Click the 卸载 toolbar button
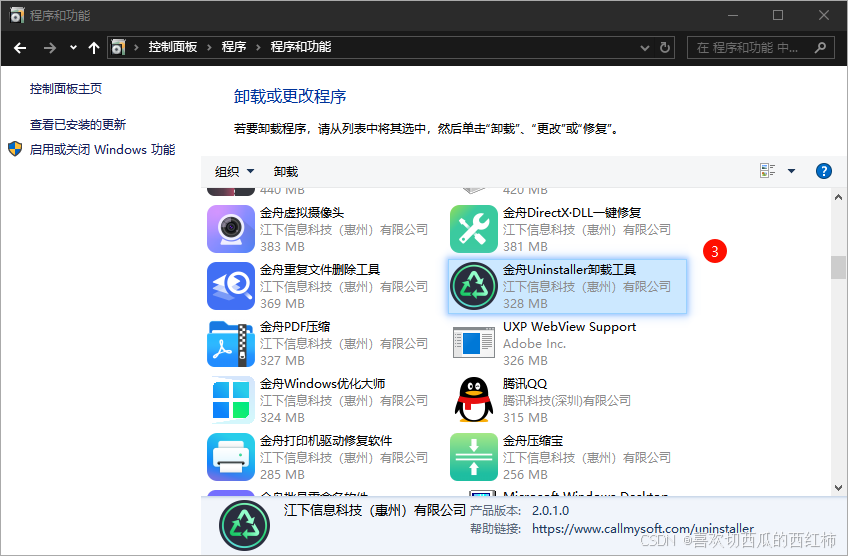 (x=286, y=171)
